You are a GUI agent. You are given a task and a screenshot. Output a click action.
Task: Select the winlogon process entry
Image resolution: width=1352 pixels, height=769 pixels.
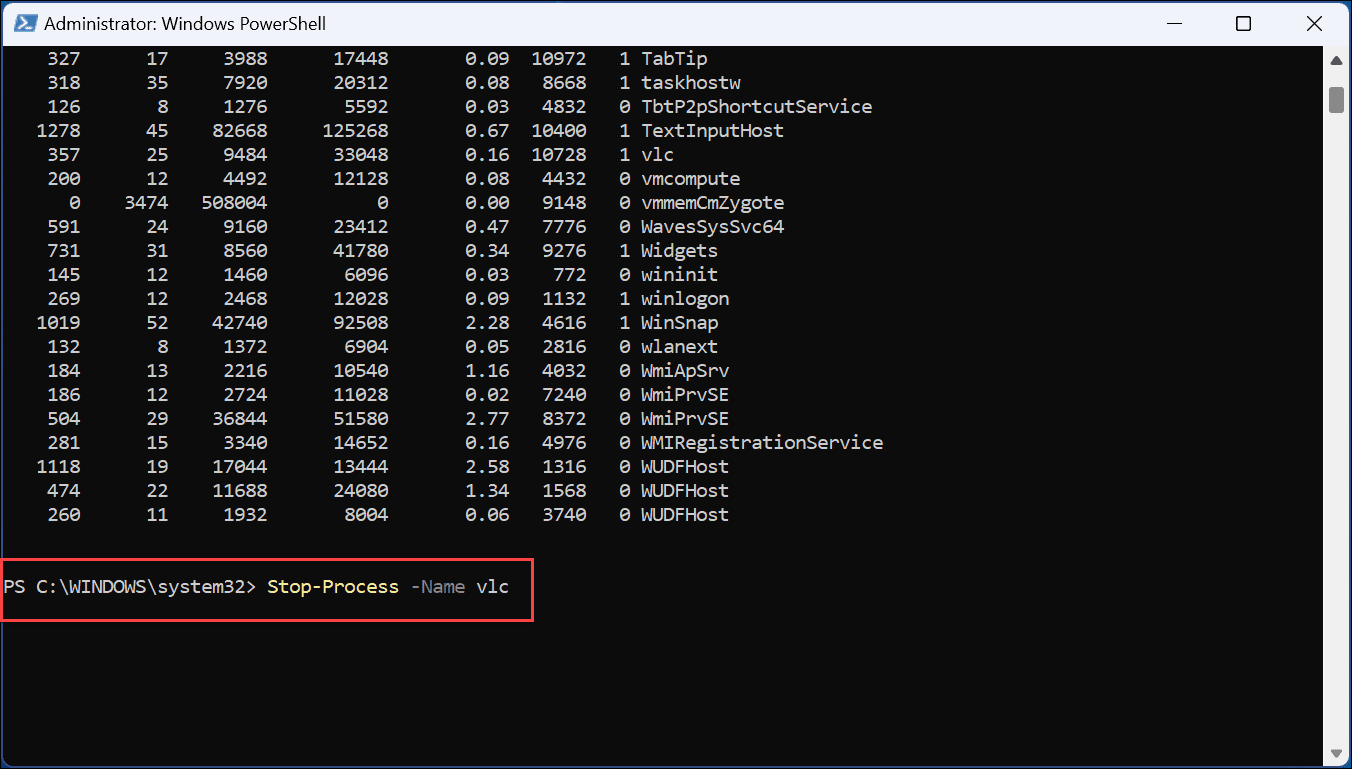click(x=685, y=298)
